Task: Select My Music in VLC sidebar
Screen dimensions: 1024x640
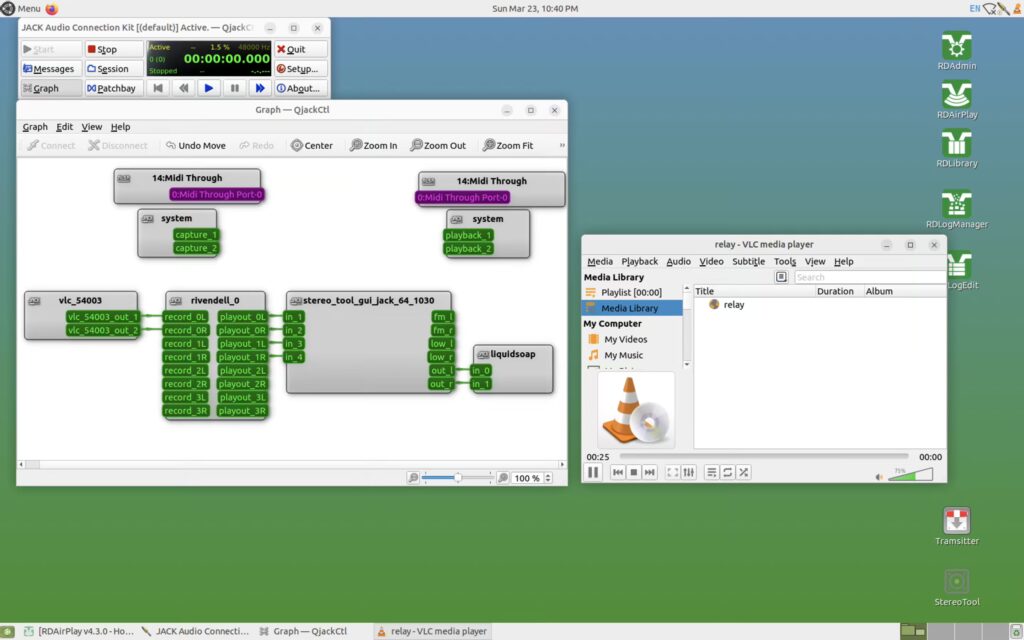Action: pyautogui.click(x=632, y=355)
